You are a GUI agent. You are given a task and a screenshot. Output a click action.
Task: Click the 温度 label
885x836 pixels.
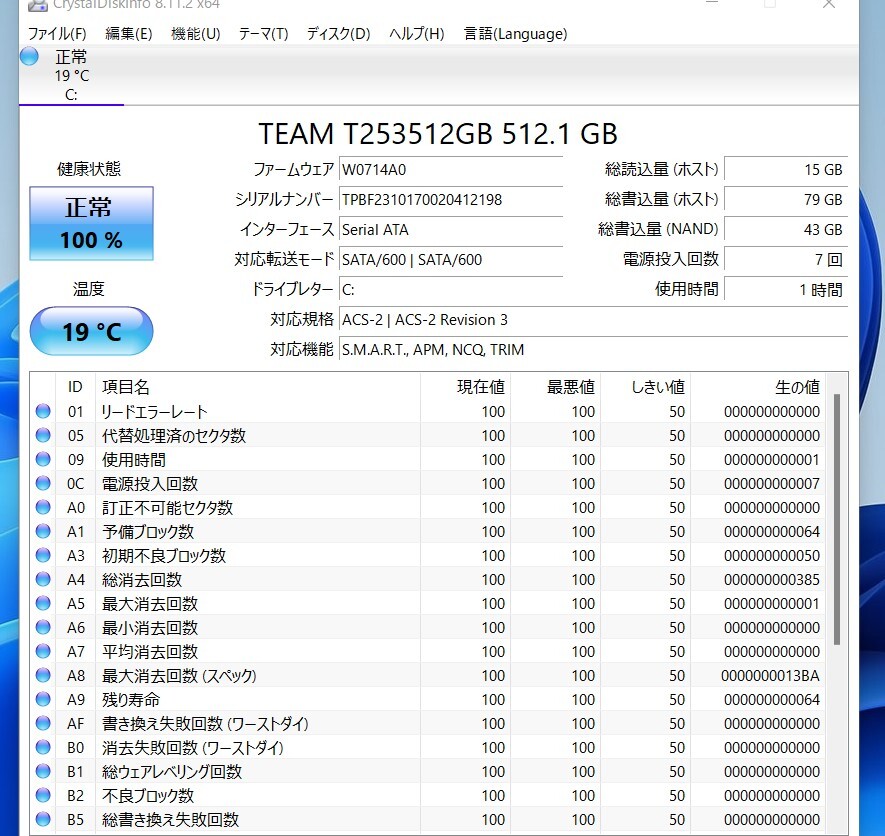(89, 289)
